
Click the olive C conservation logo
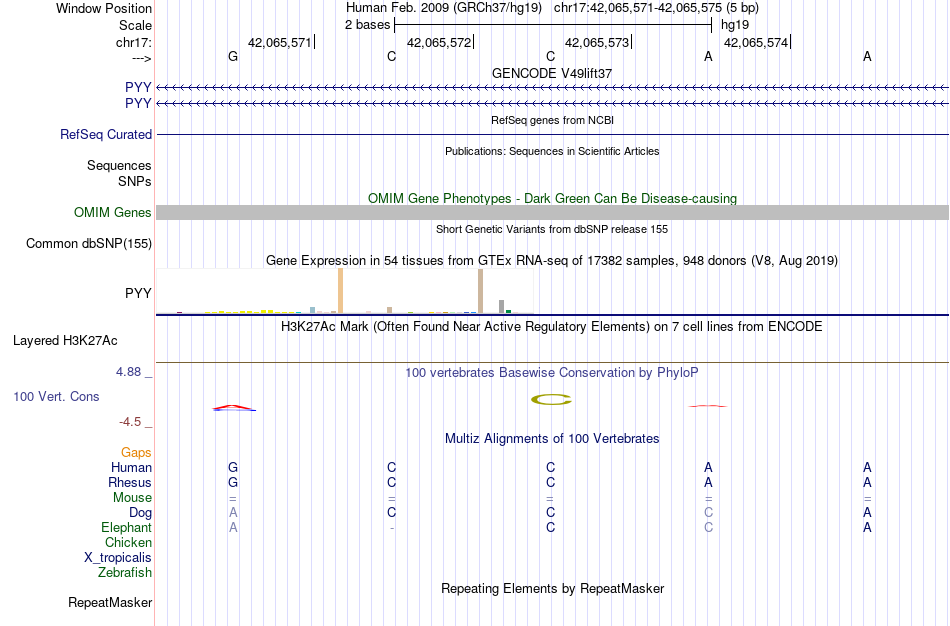tap(551, 399)
